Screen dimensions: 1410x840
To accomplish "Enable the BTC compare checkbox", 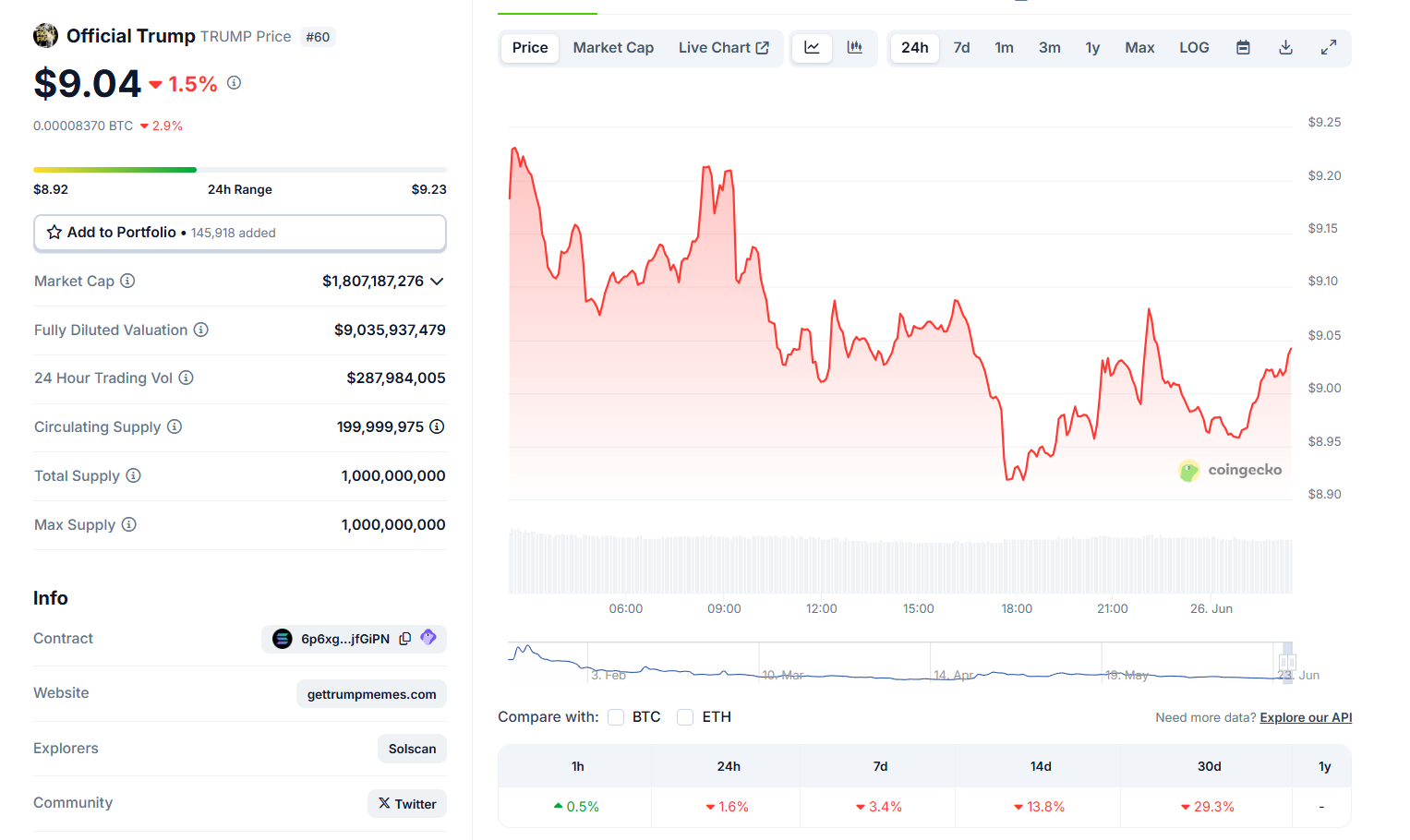I will point(616,717).
